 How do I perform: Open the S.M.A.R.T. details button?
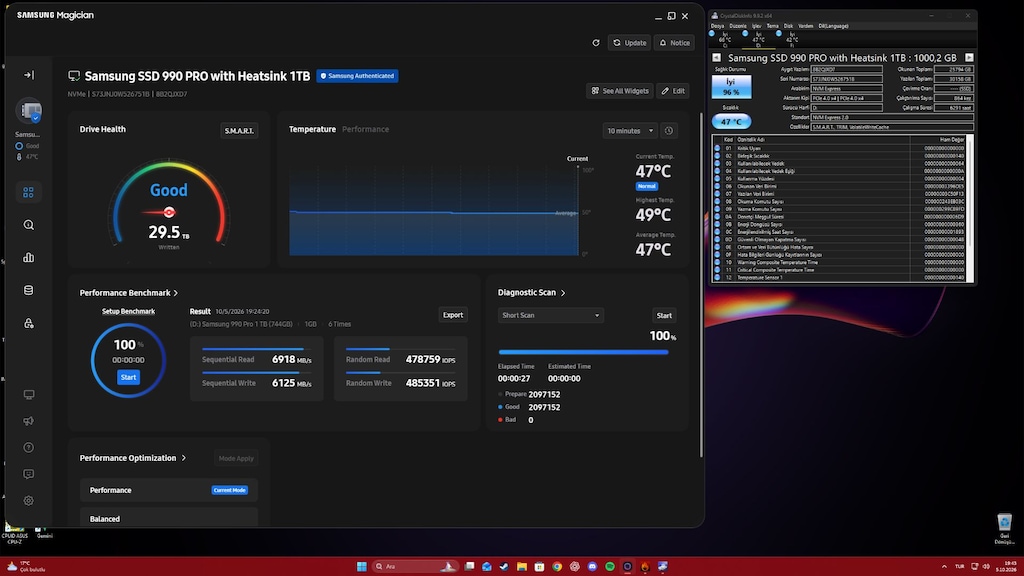(x=239, y=131)
